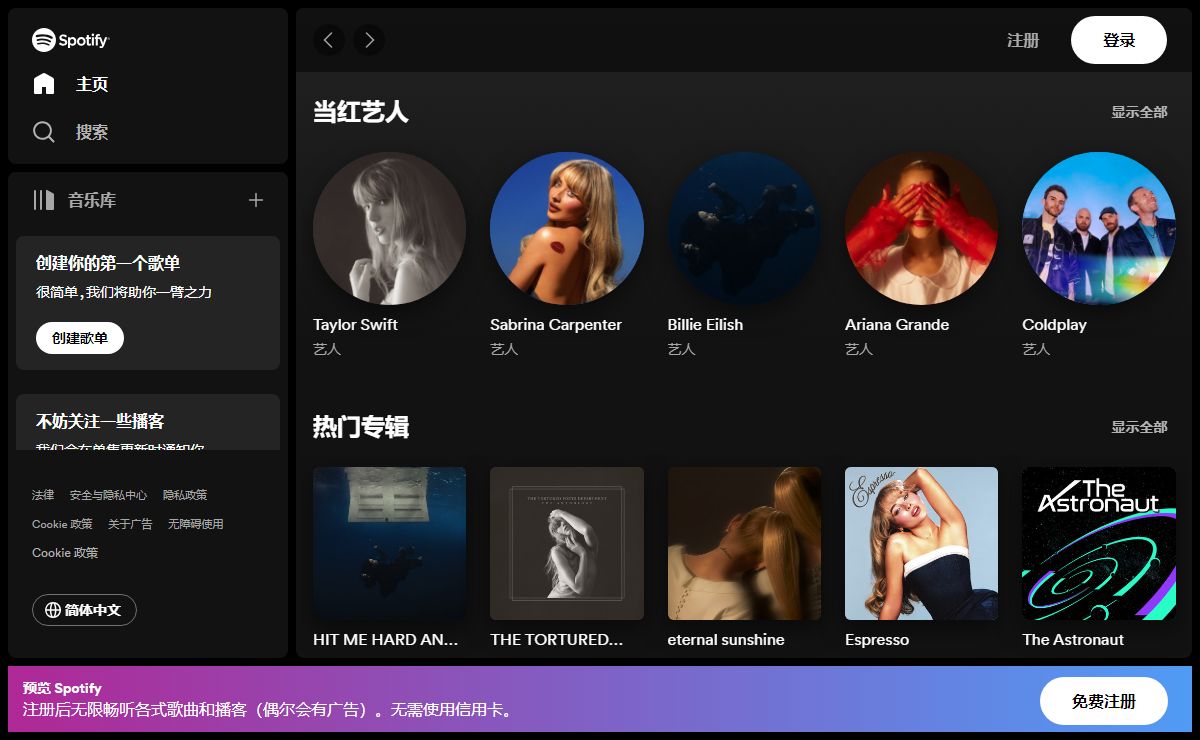Viewport: 1200px width, 740px height.
Task: Click the Espresso title text
Action: click(877, 640)
